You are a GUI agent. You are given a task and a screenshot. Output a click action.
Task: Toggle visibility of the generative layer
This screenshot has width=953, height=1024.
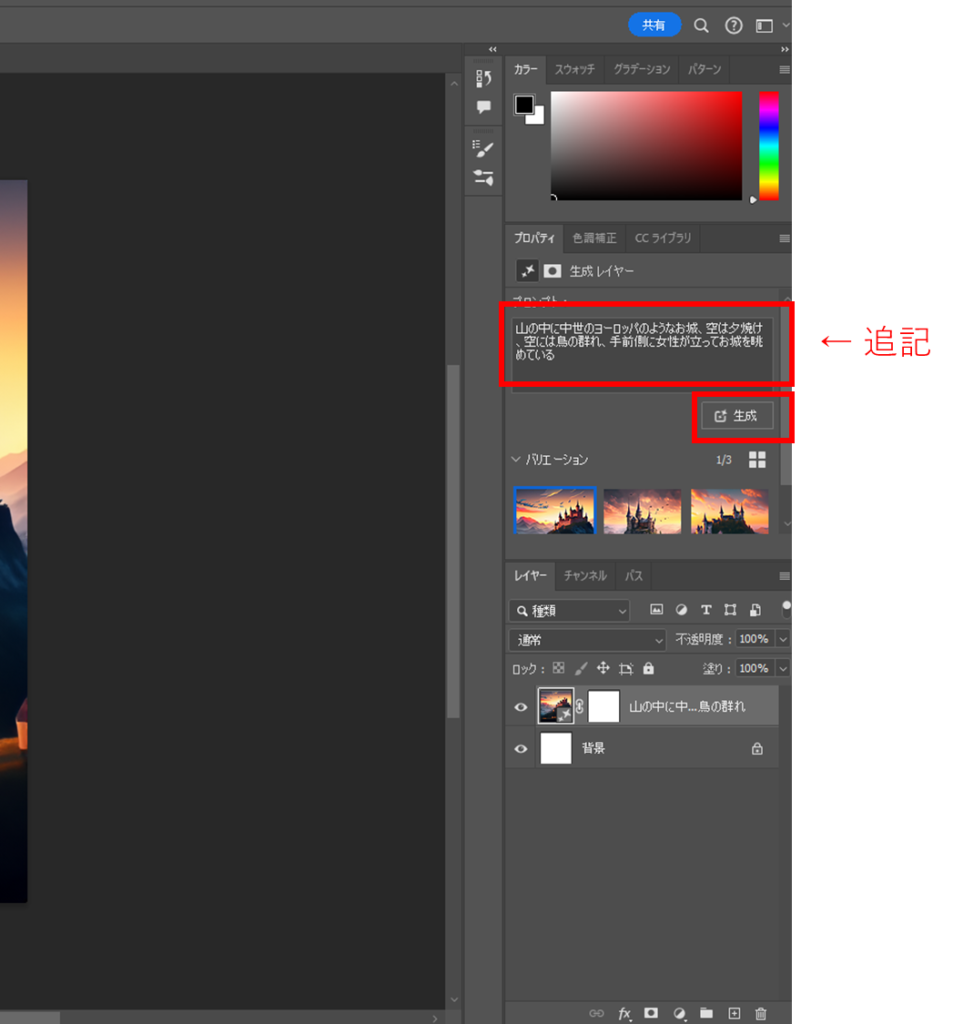coord(520,707)
